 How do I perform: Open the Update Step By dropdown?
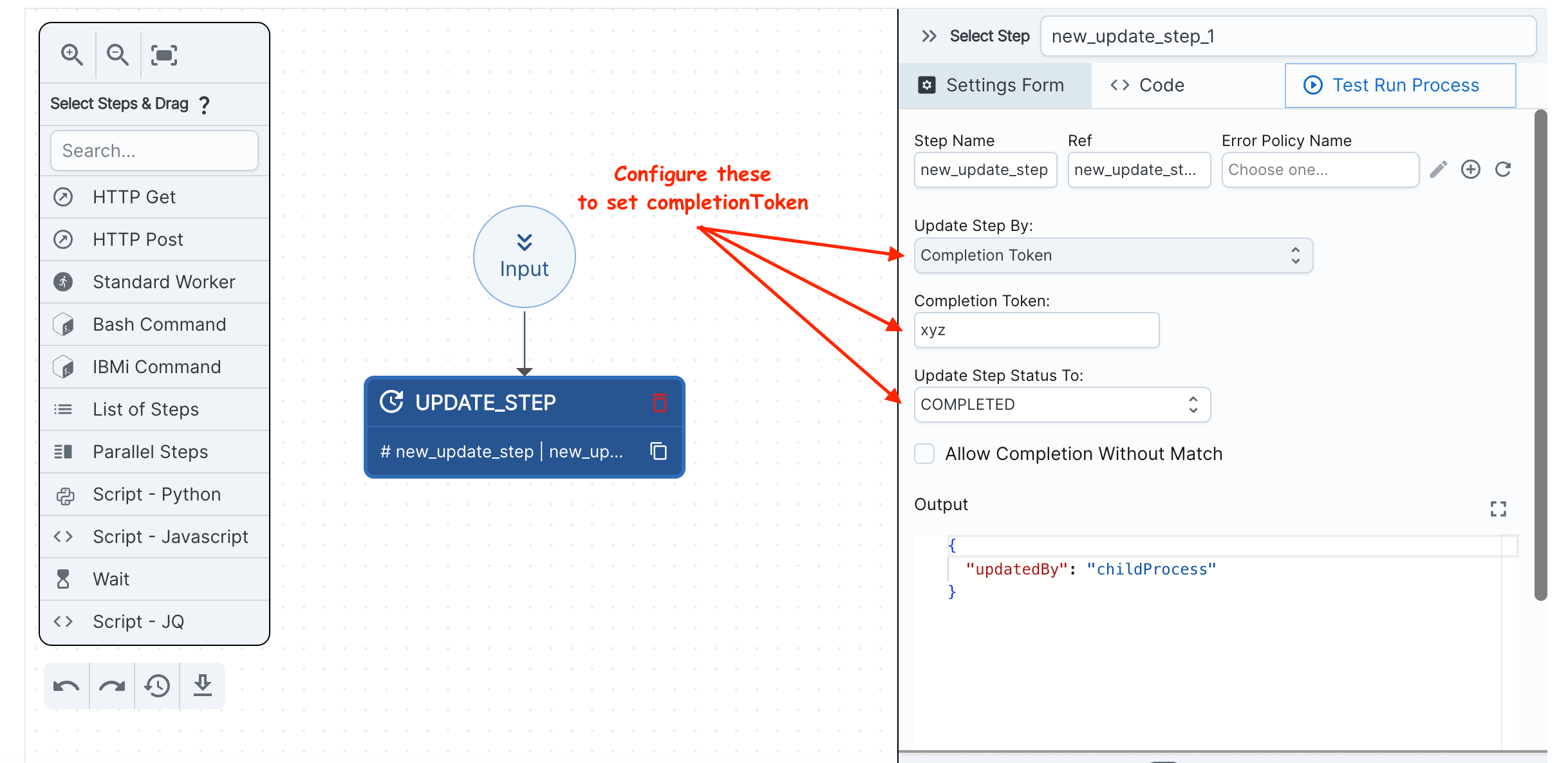click(1113, 255)
